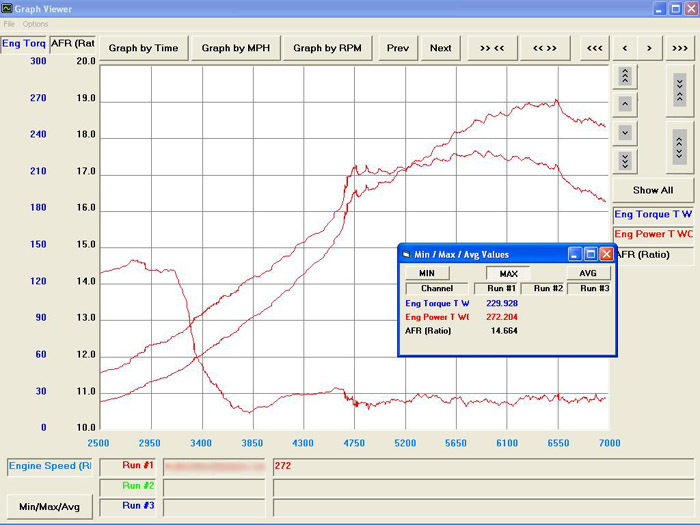Screen dimensions: 700x525
Task: Select the AFR (Rat axis tab
Action: (x=73, y=44)
